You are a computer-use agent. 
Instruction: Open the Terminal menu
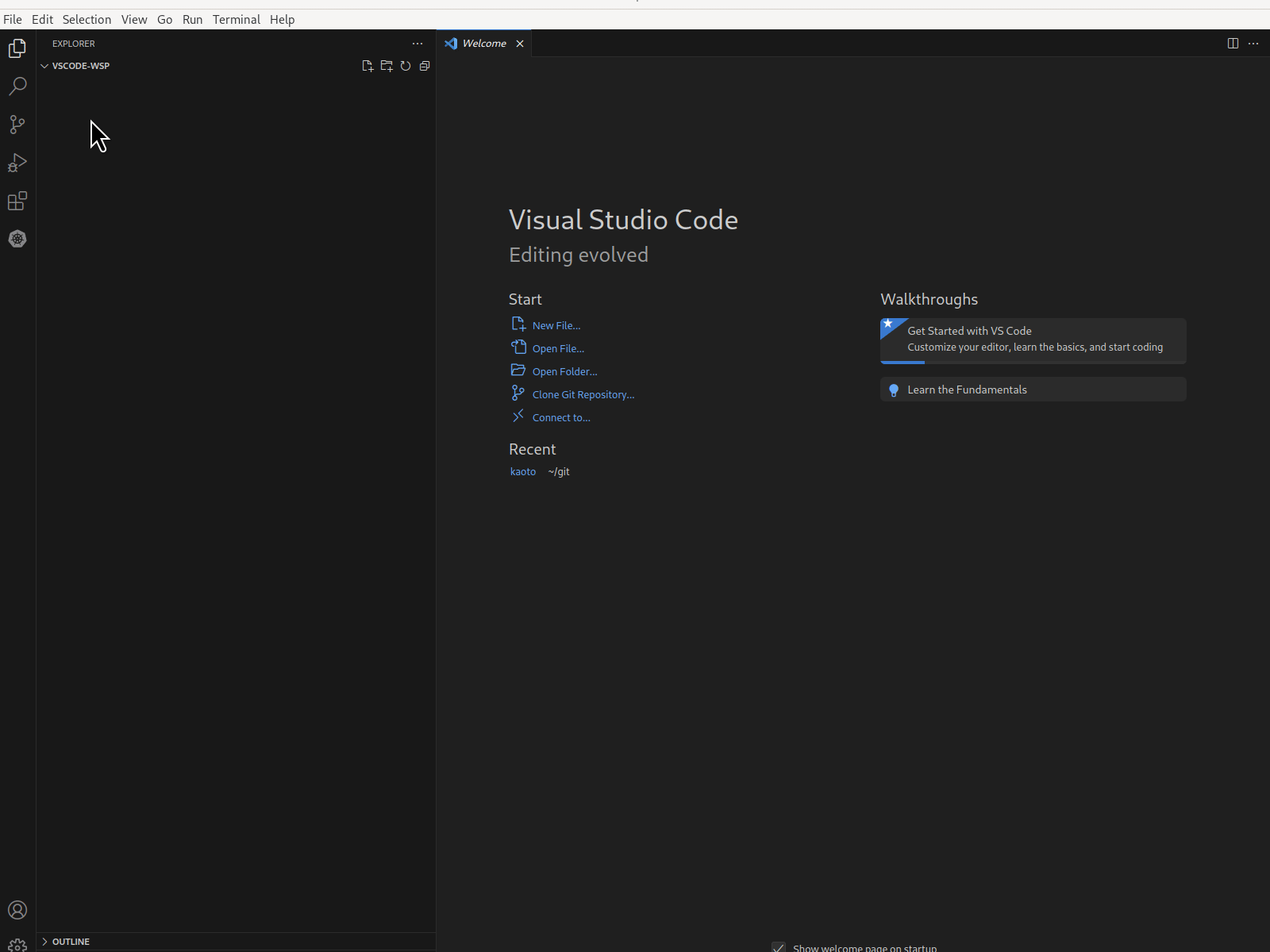pyautogui.click(x=236, y=19)
